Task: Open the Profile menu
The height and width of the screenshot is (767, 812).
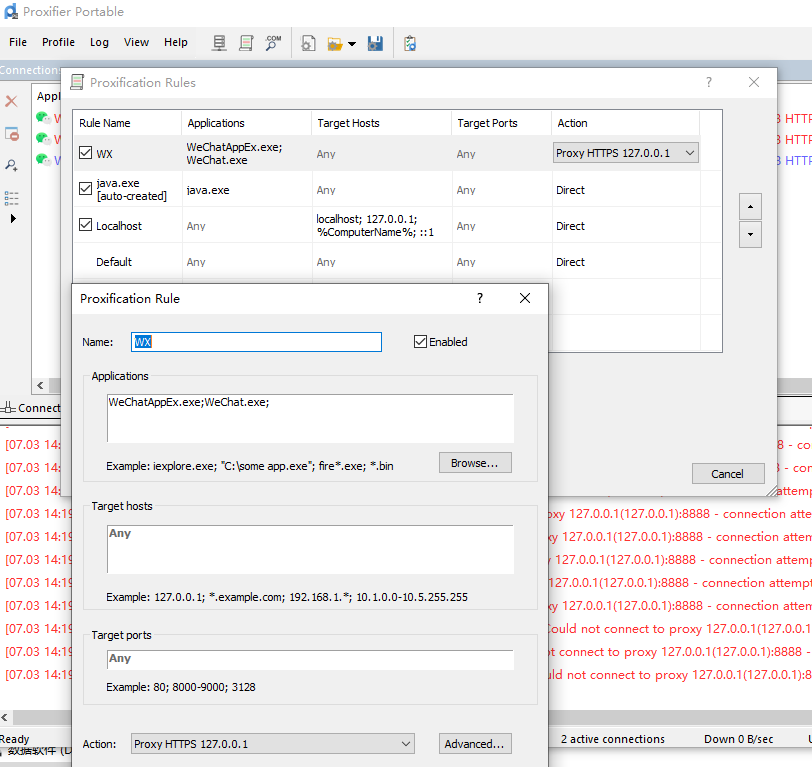Action: [58, 42]
